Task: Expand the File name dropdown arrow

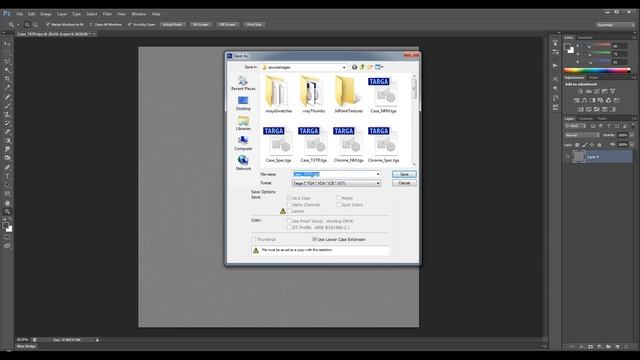Action: [x=378, y=174]
